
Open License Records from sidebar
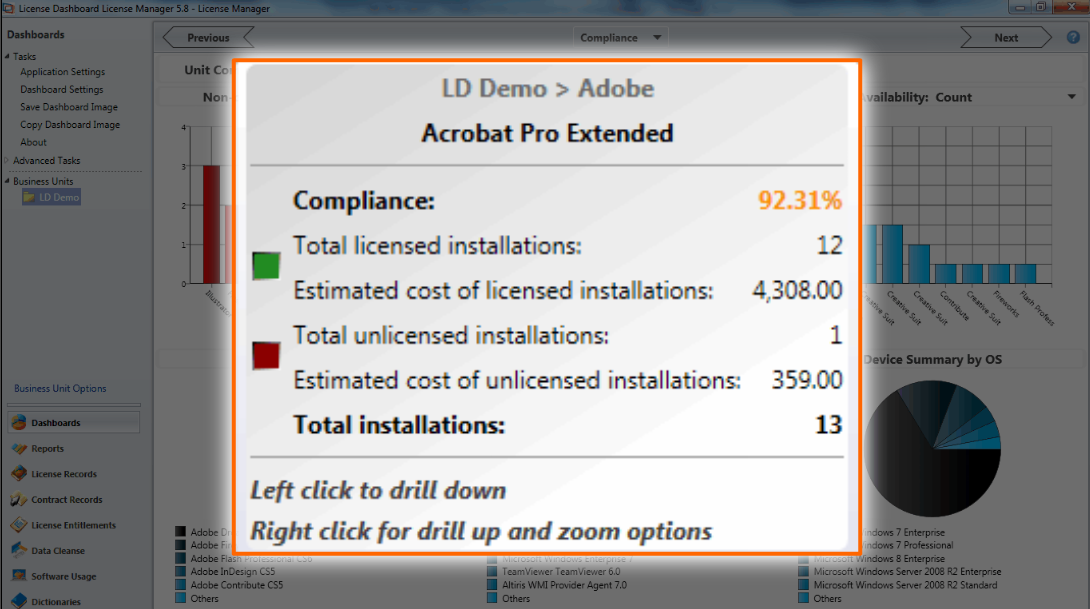pyautogui.click(x=19, y=474)
